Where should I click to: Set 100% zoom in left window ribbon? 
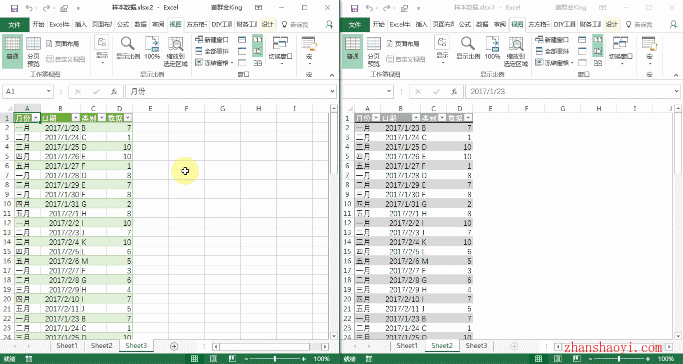152,48
